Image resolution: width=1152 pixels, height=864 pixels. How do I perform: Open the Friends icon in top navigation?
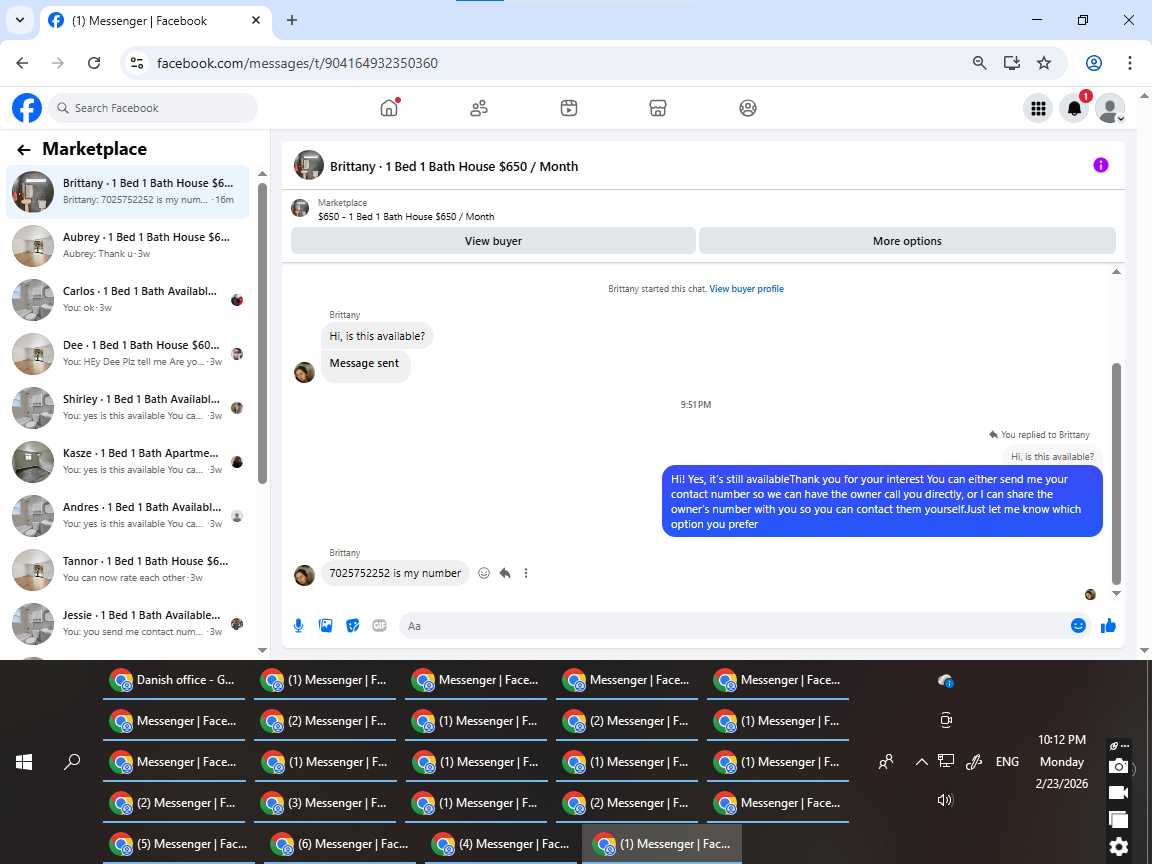(479, 108)
